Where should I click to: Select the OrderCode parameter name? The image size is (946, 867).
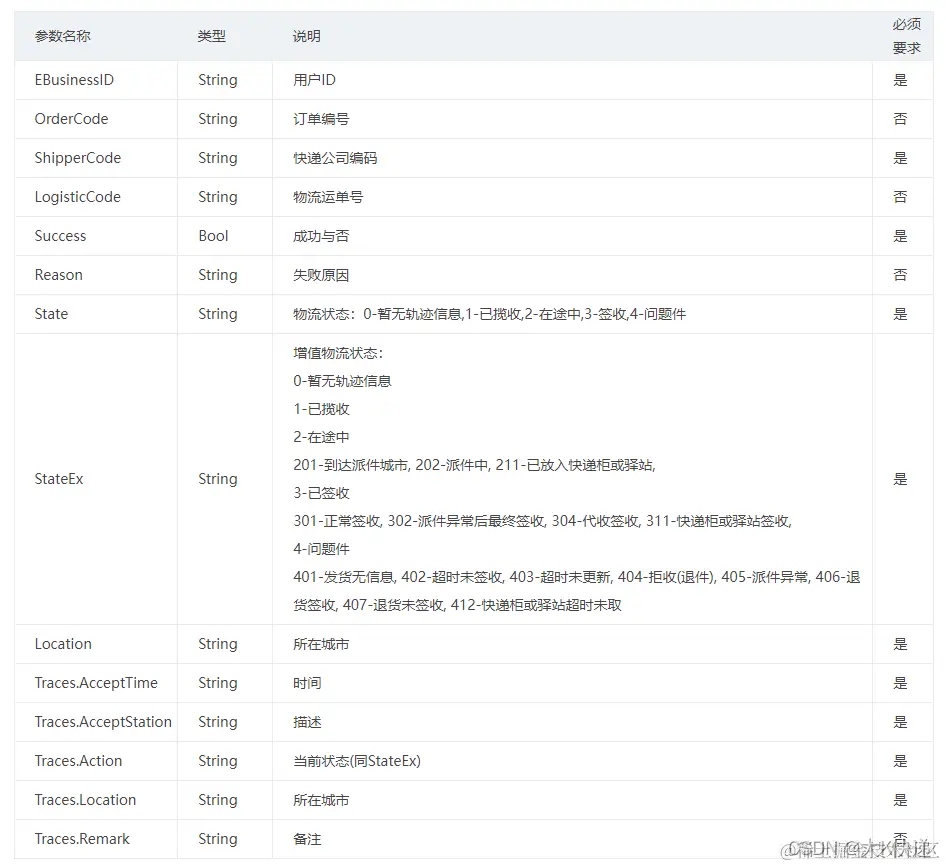(x=71, y=119)
